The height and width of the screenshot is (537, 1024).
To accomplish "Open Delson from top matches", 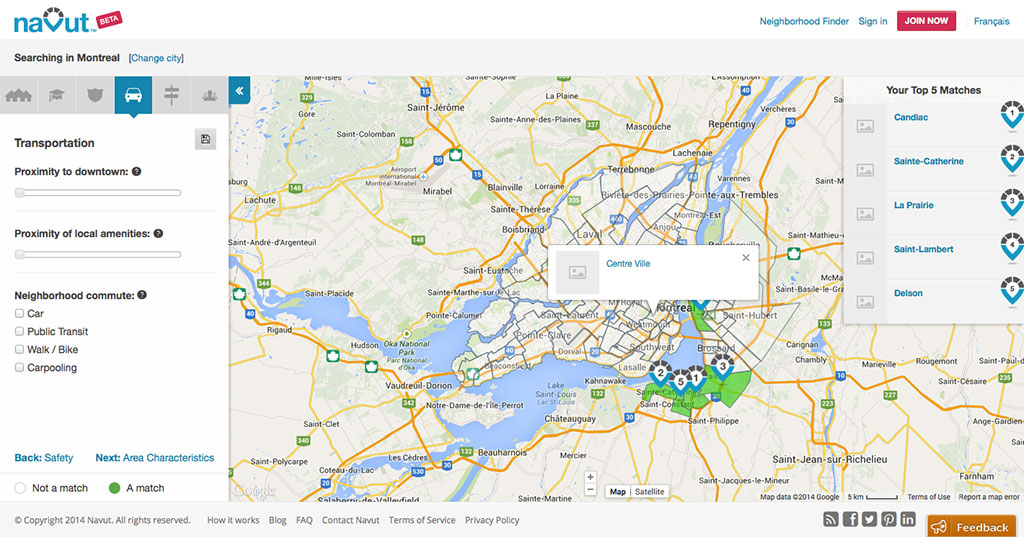I will pos(908,293).
